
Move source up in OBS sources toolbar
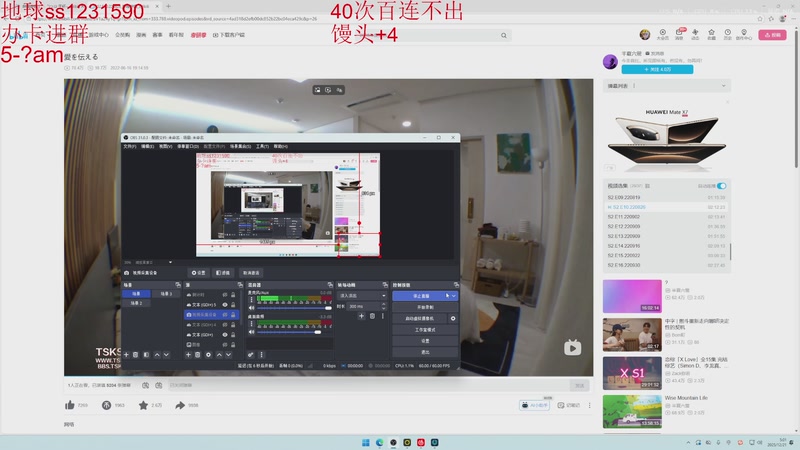[219, 355]
